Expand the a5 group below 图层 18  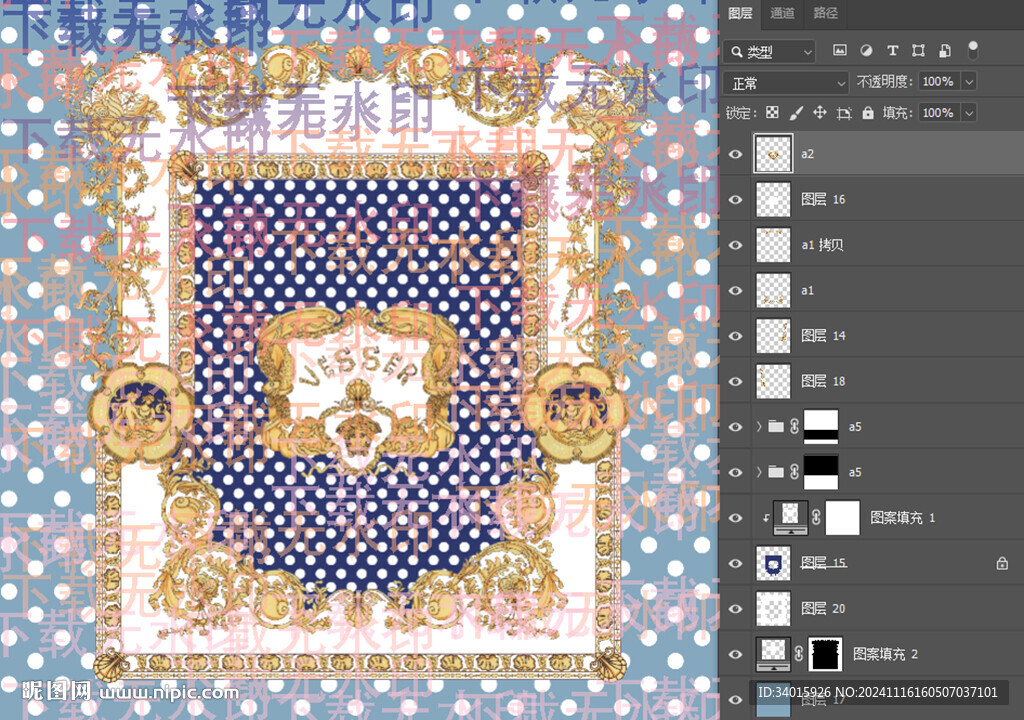759,427
